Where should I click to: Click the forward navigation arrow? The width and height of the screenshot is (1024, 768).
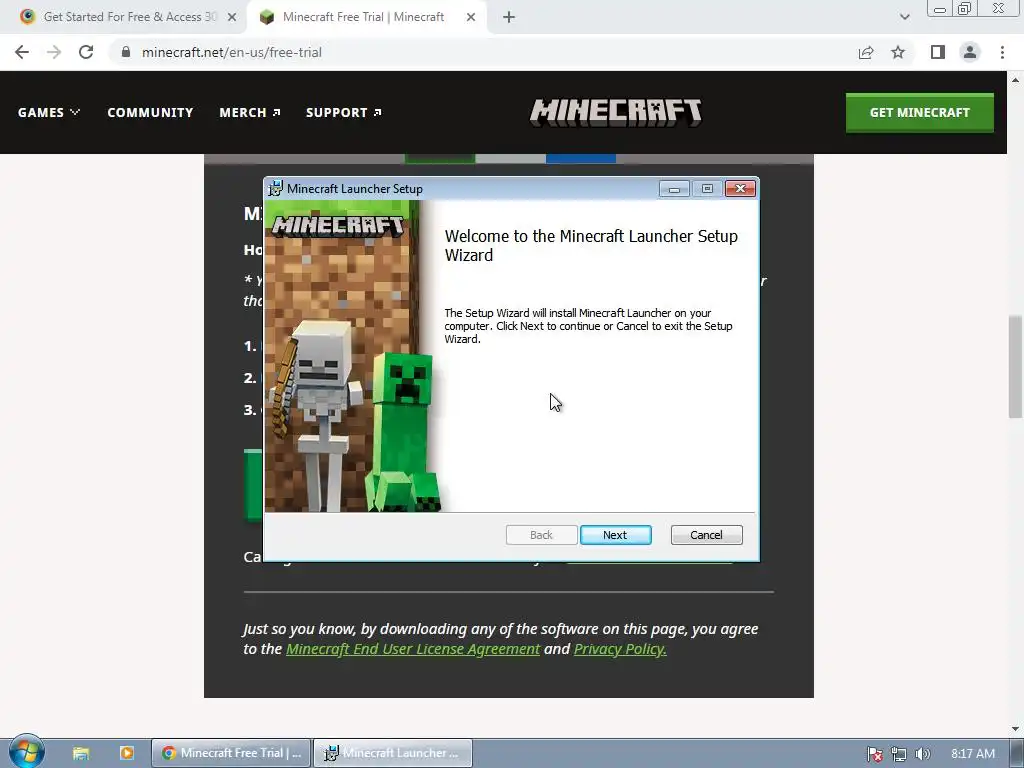tap(54, 52)
